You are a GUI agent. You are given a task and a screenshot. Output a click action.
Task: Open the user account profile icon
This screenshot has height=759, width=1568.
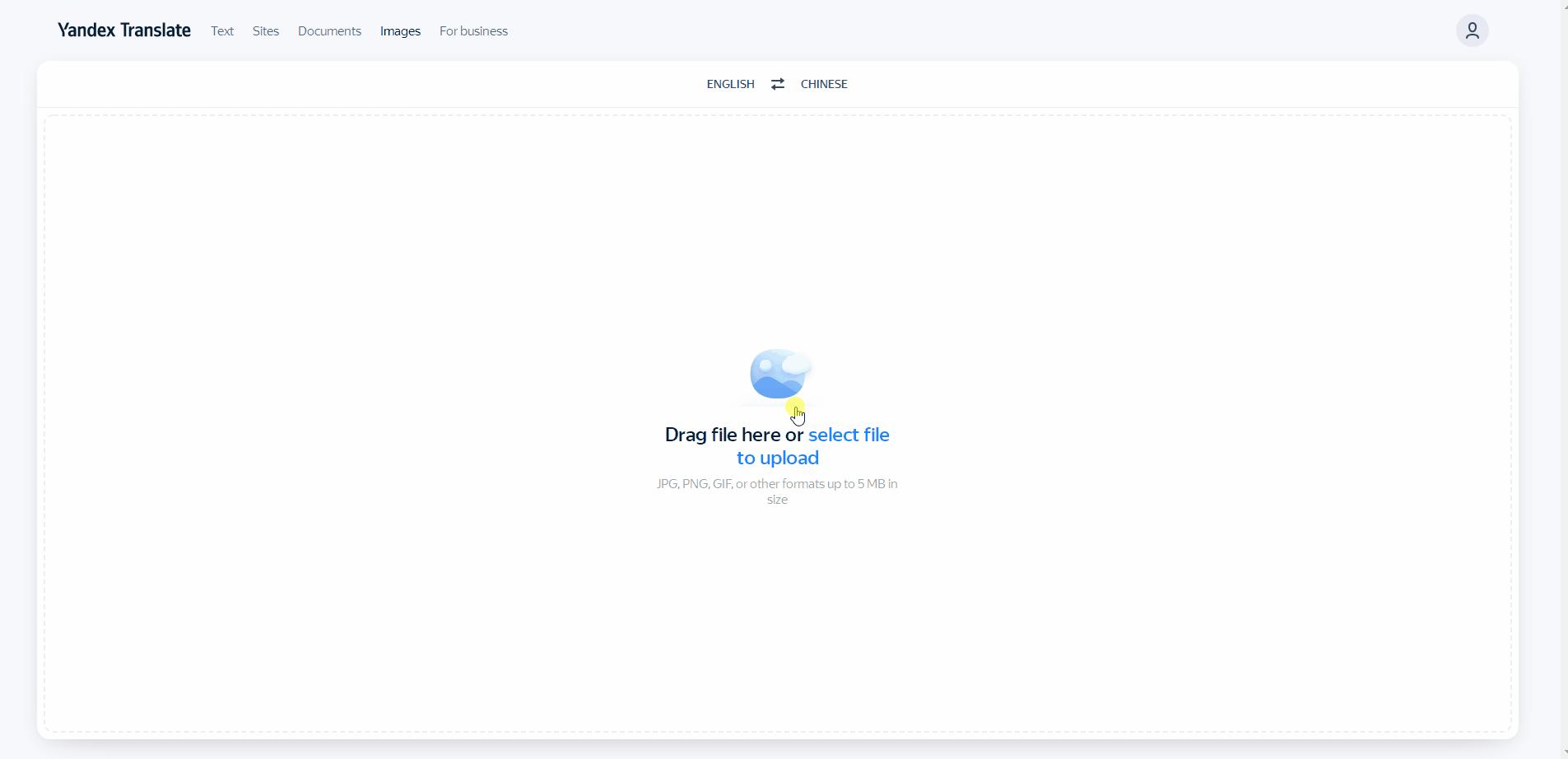1473,30
